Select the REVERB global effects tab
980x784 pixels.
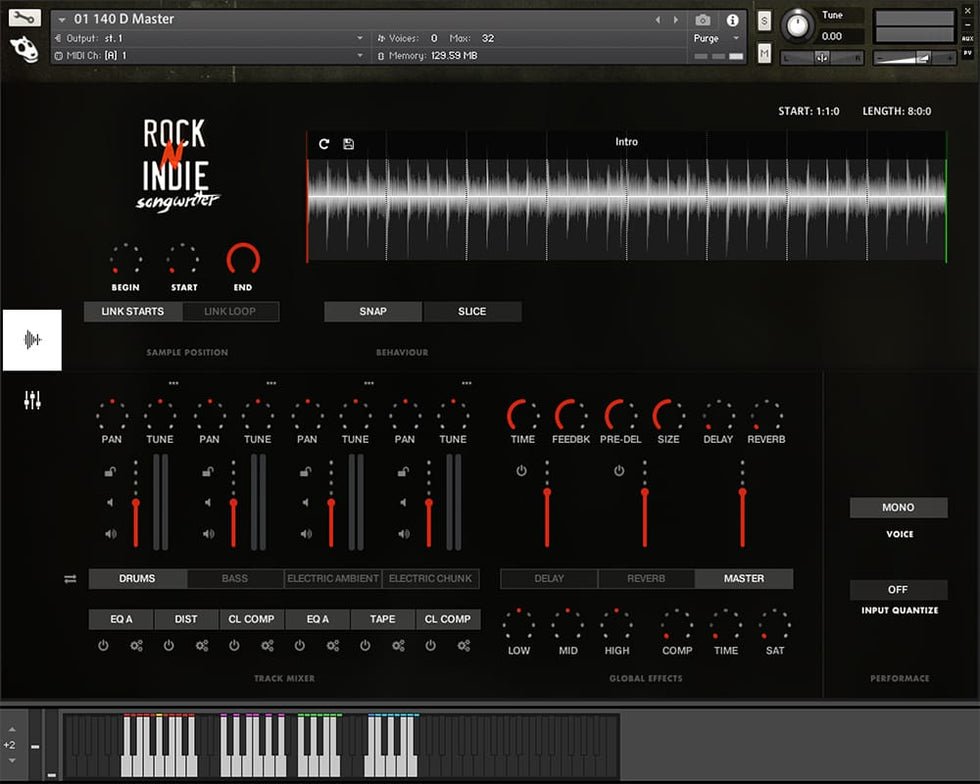pyautogui.click(x=646, y=579)
